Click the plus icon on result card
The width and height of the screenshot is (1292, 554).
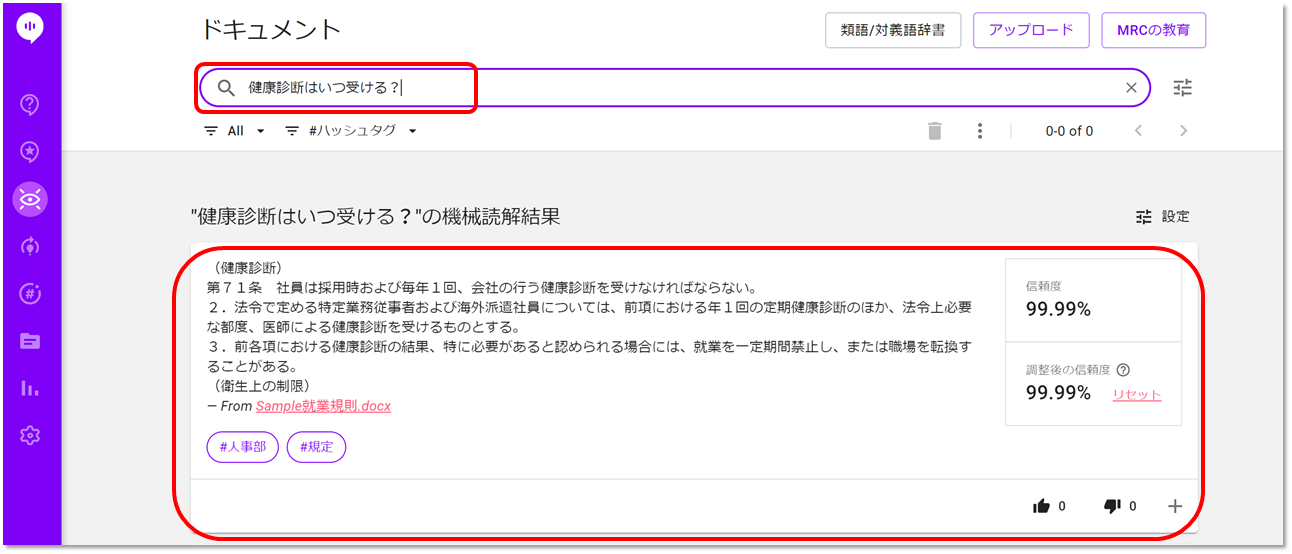[x=1175, y=506]
